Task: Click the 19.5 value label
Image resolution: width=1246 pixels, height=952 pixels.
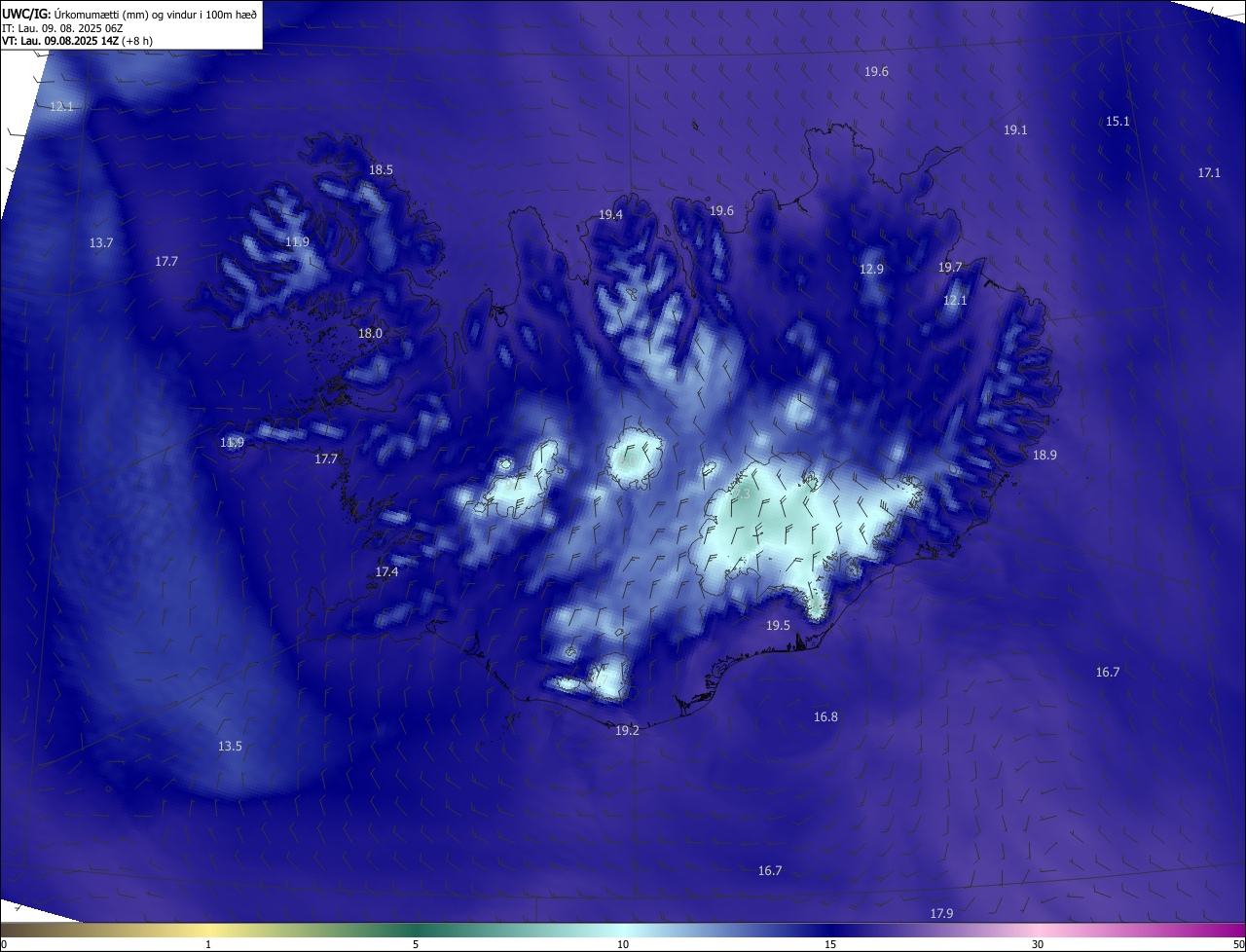Action: point(778,625)
